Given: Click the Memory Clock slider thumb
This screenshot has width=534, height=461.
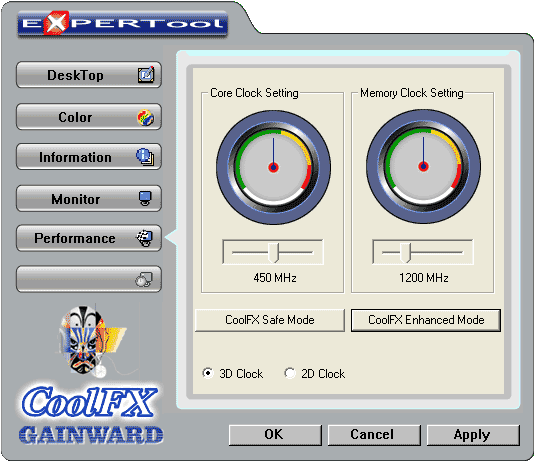Looking at the screenshot, I should 405,252.
